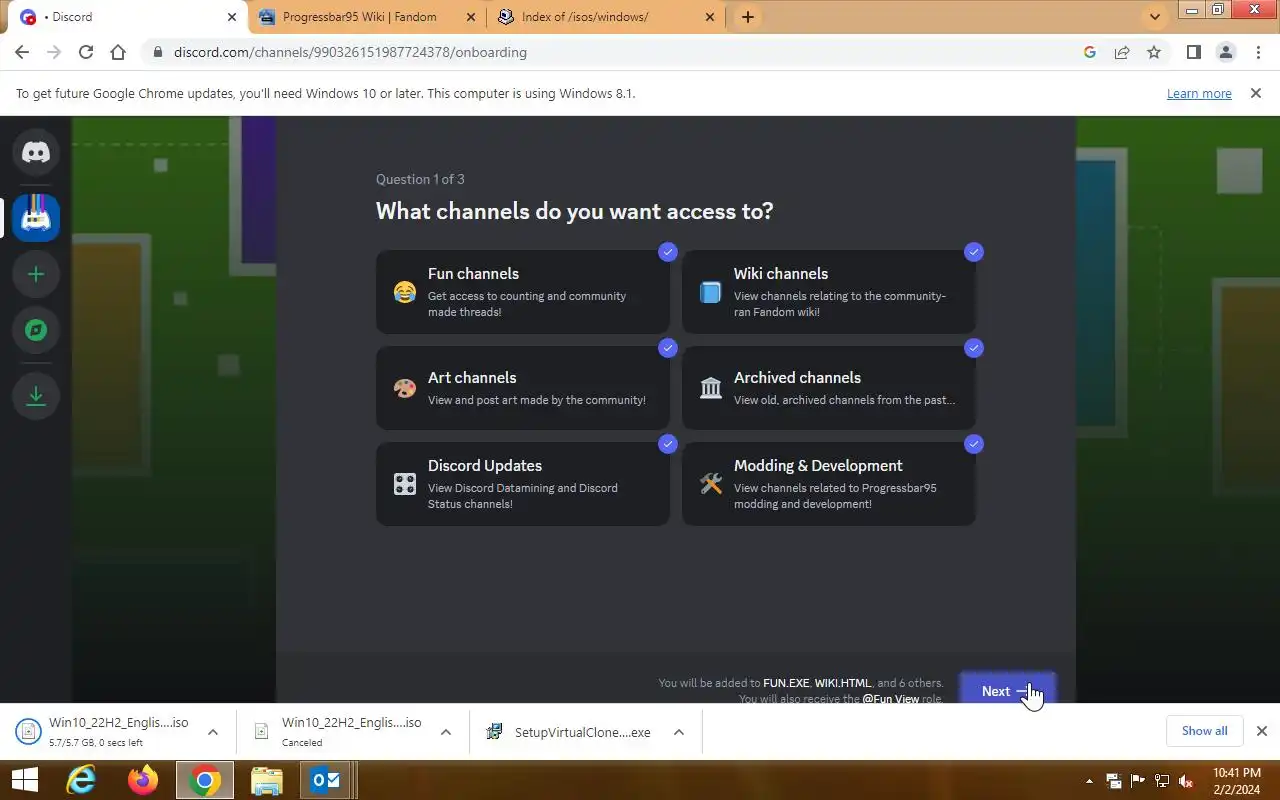Open Download Apps arrow icon
1280x800 pixels.
36,396
